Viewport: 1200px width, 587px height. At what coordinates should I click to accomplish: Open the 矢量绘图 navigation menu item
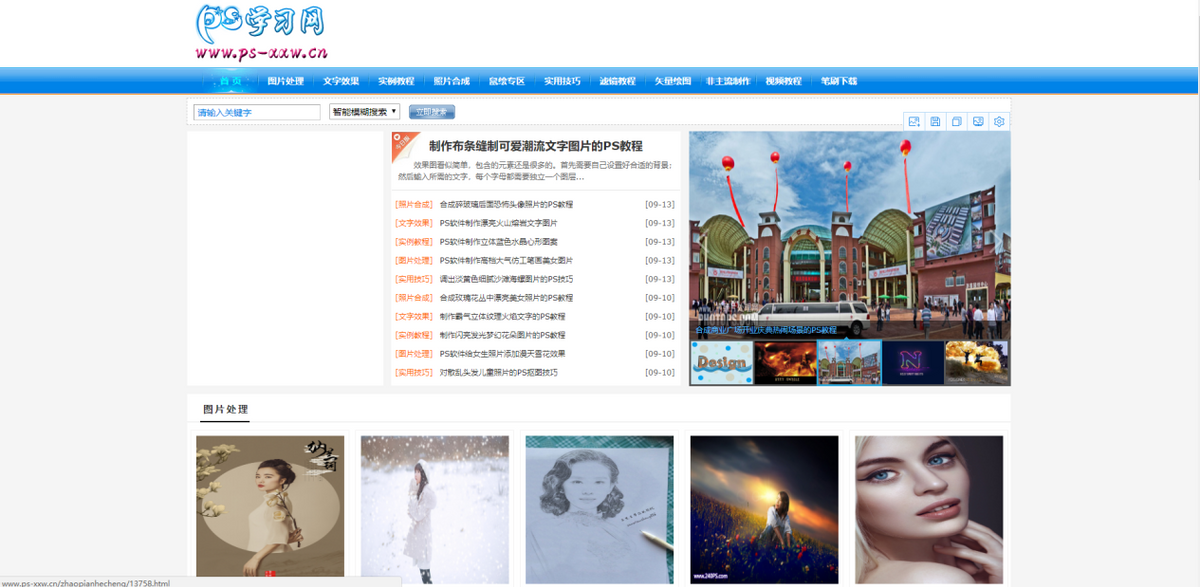pos(673,81)
